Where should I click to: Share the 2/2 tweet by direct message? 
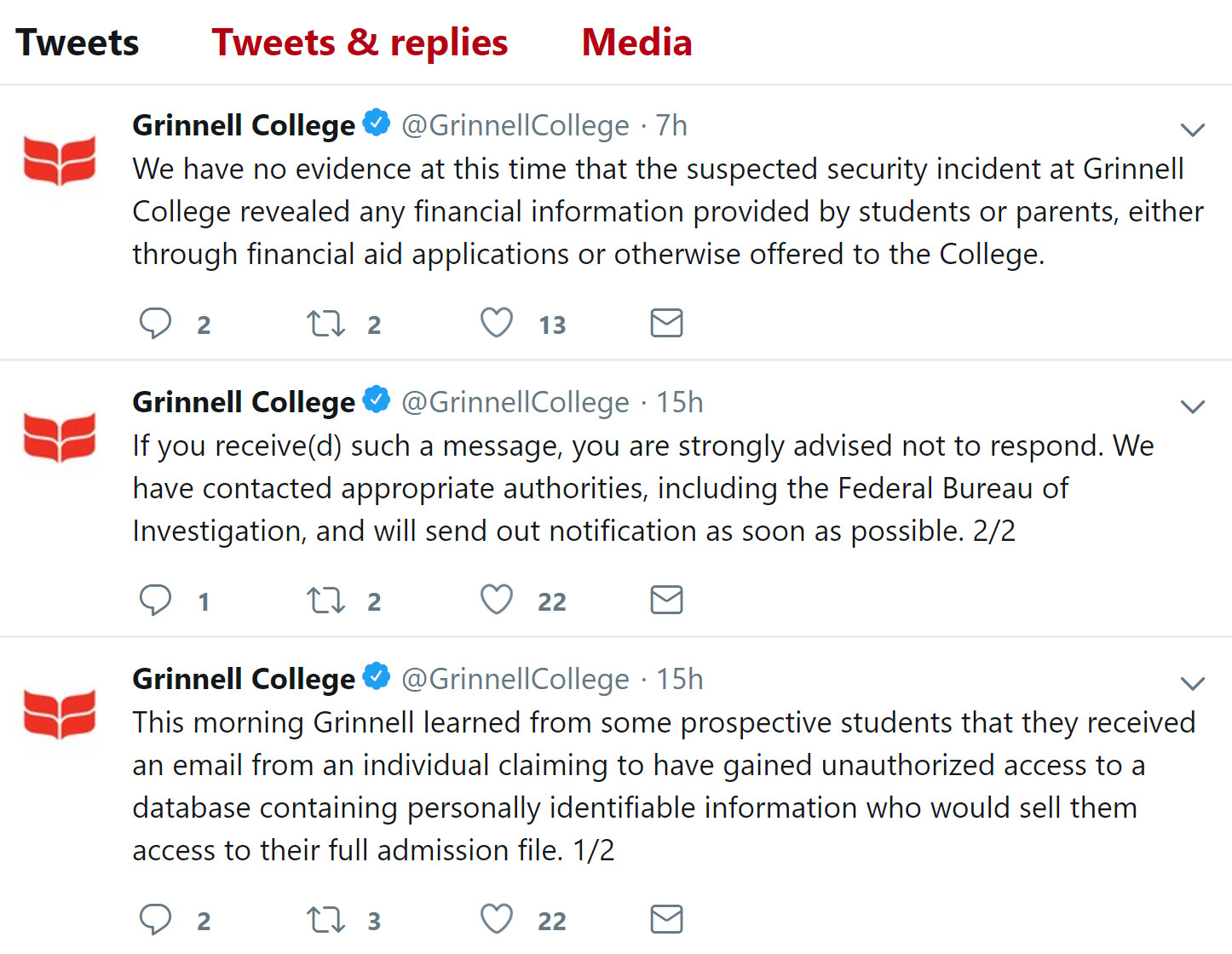click(666, 600)
